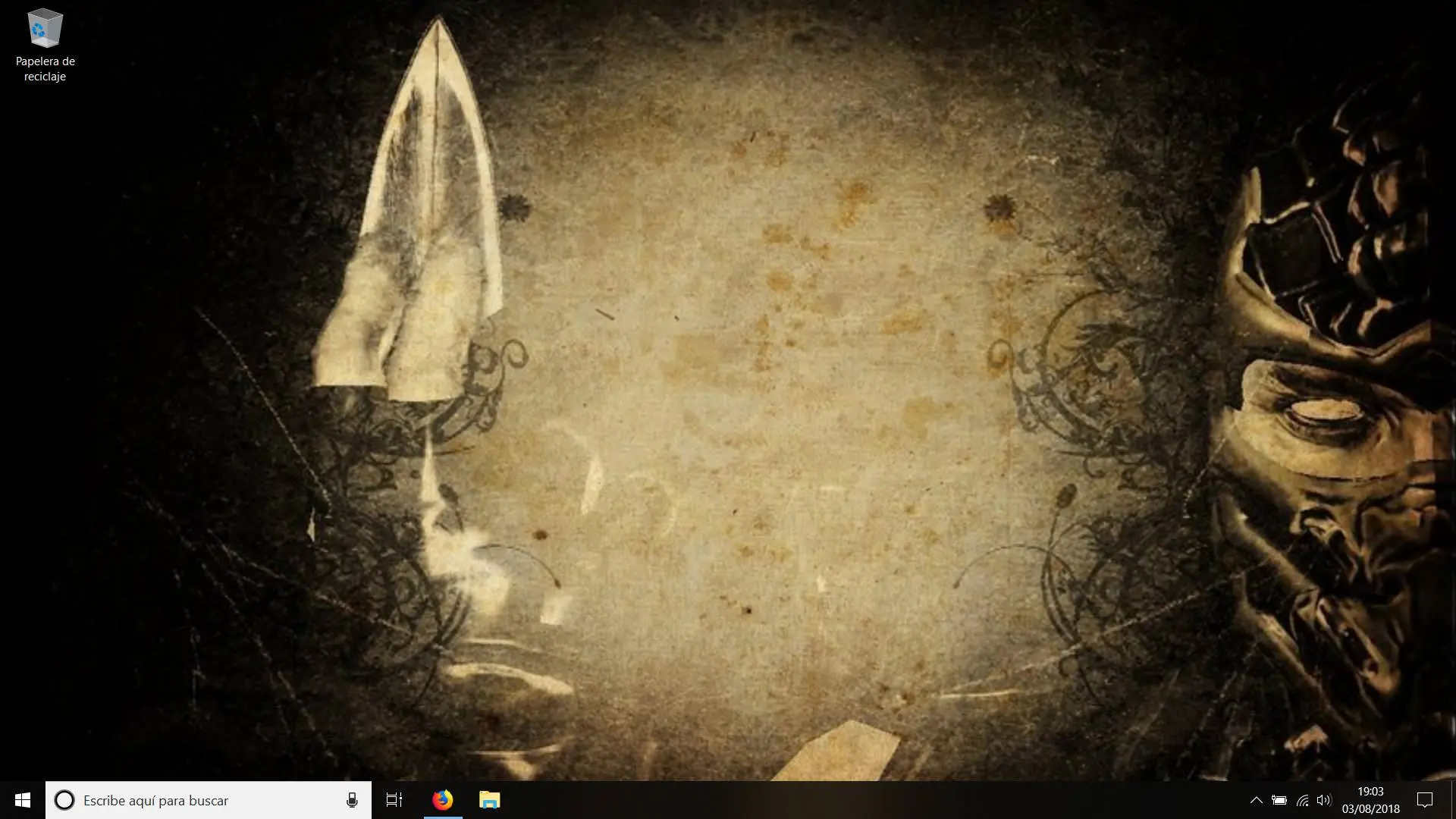Open the Wi-Fi network icon
This screenshot has height=819, width=1456.
coord(1302,800)
